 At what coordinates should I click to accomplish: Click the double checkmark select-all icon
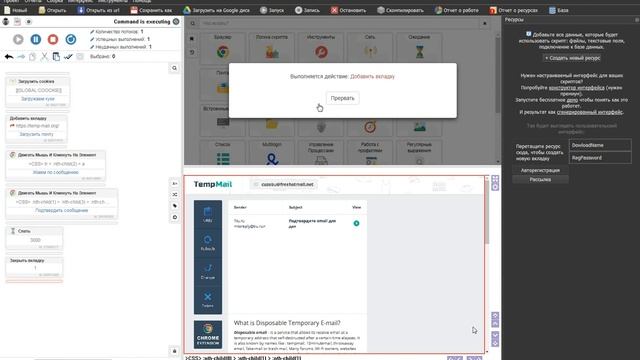tap(68, 56)
